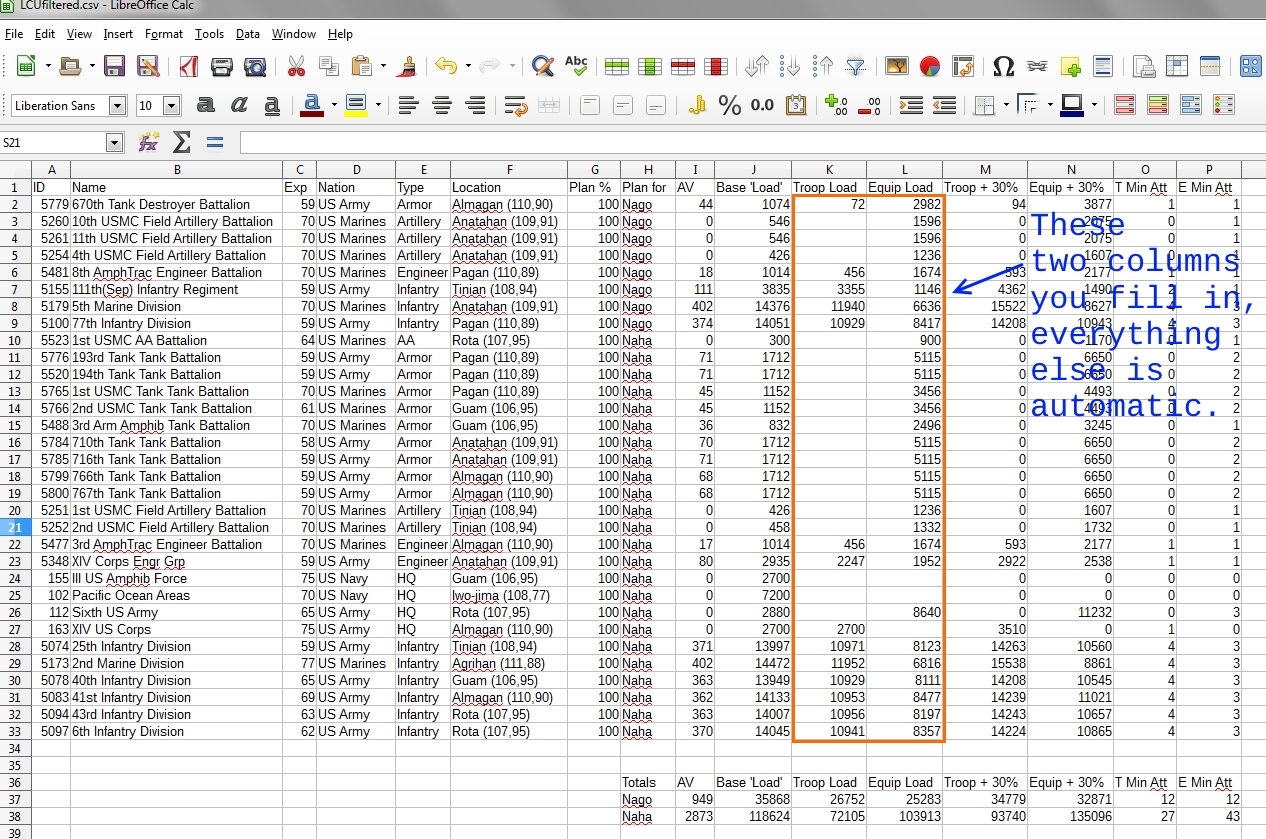
Task: Add decimal place icon
Action: pyautogui.click(x=837, y=105)
